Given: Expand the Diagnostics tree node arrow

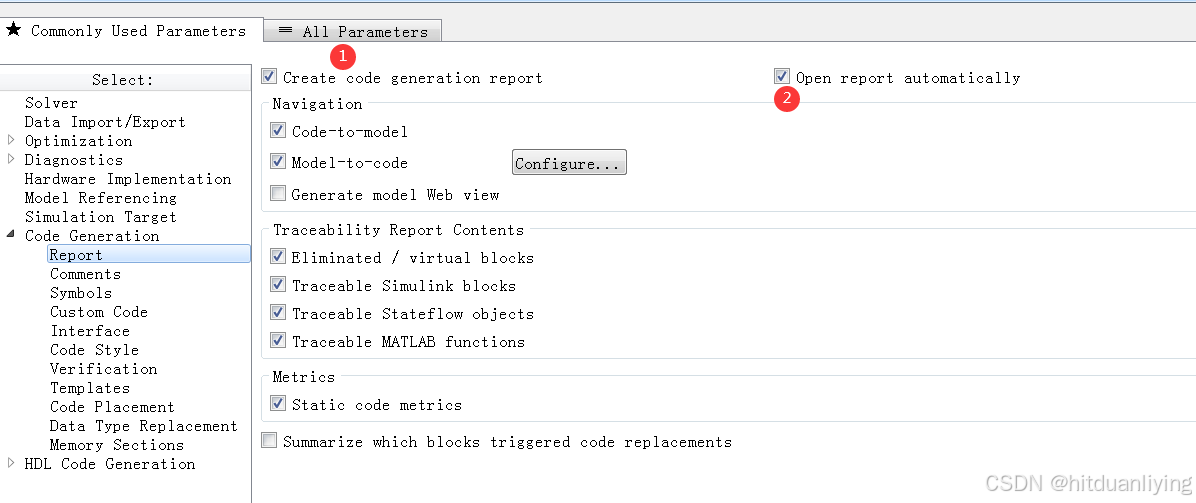Looking at the screenshot, I should tap(11, 159).
